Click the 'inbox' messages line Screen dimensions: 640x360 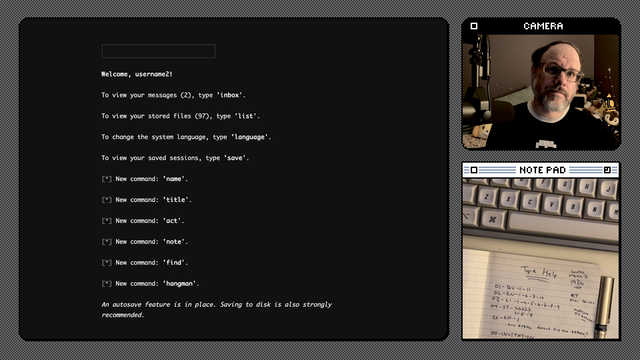pyautogui.click(x=173, y=95)
